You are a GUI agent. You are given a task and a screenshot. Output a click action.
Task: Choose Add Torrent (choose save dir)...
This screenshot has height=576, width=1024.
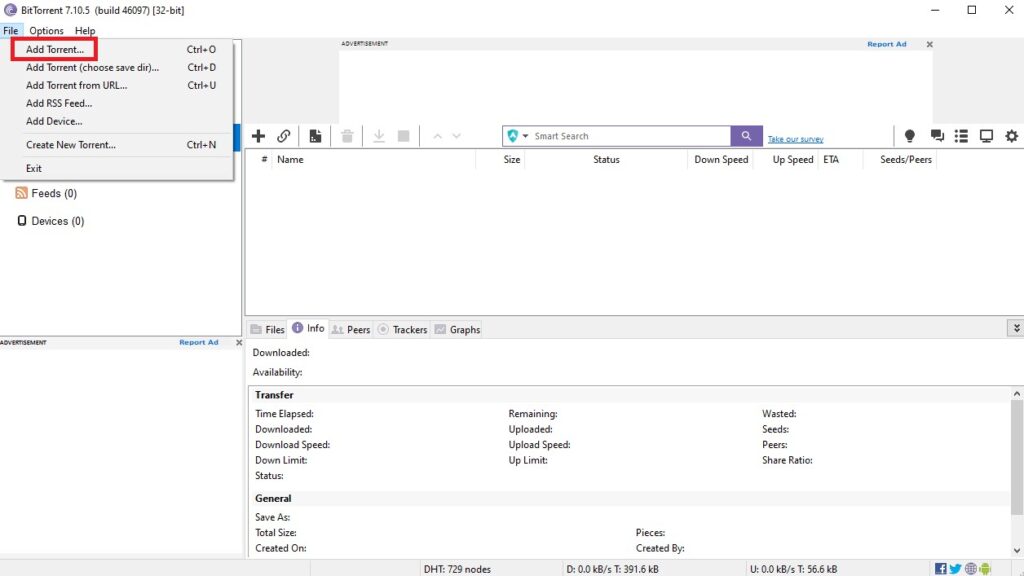pos(118,67)
